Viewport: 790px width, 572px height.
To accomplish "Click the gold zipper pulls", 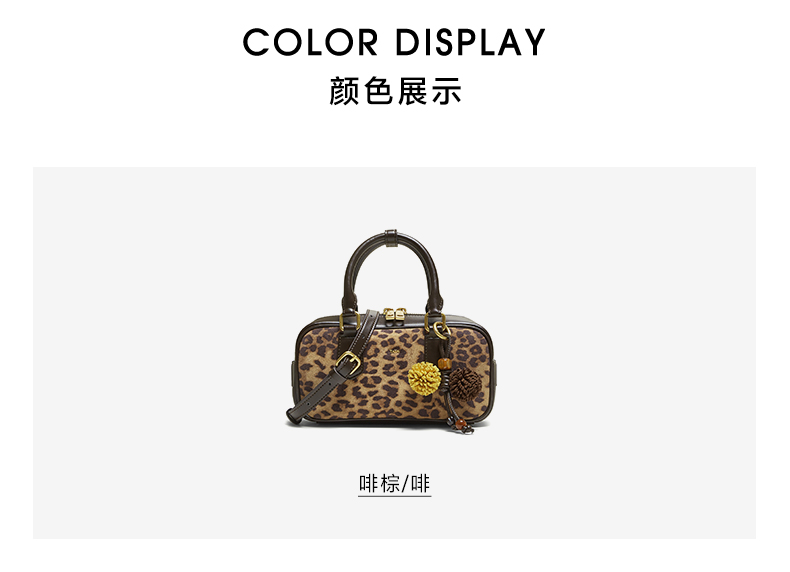I will [394, 315].
